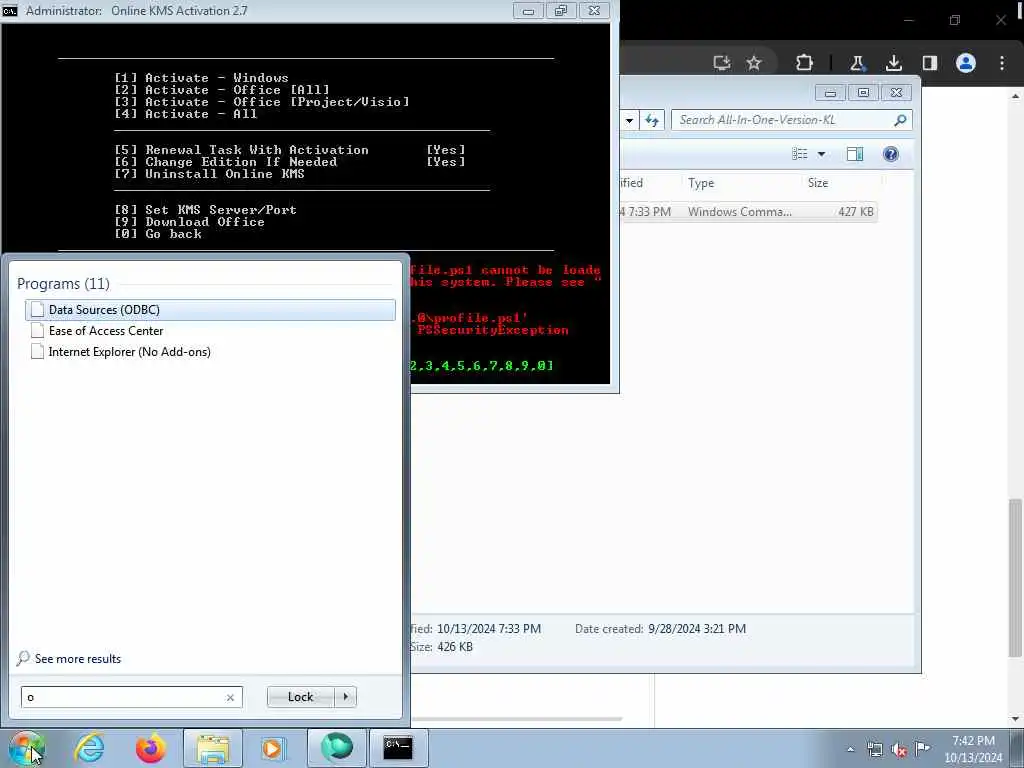Image resolution: width=1024 pixels, height=768 pixels.
Task: Expand shutdown options arrow beside Lock
Action: pos(345,697)
